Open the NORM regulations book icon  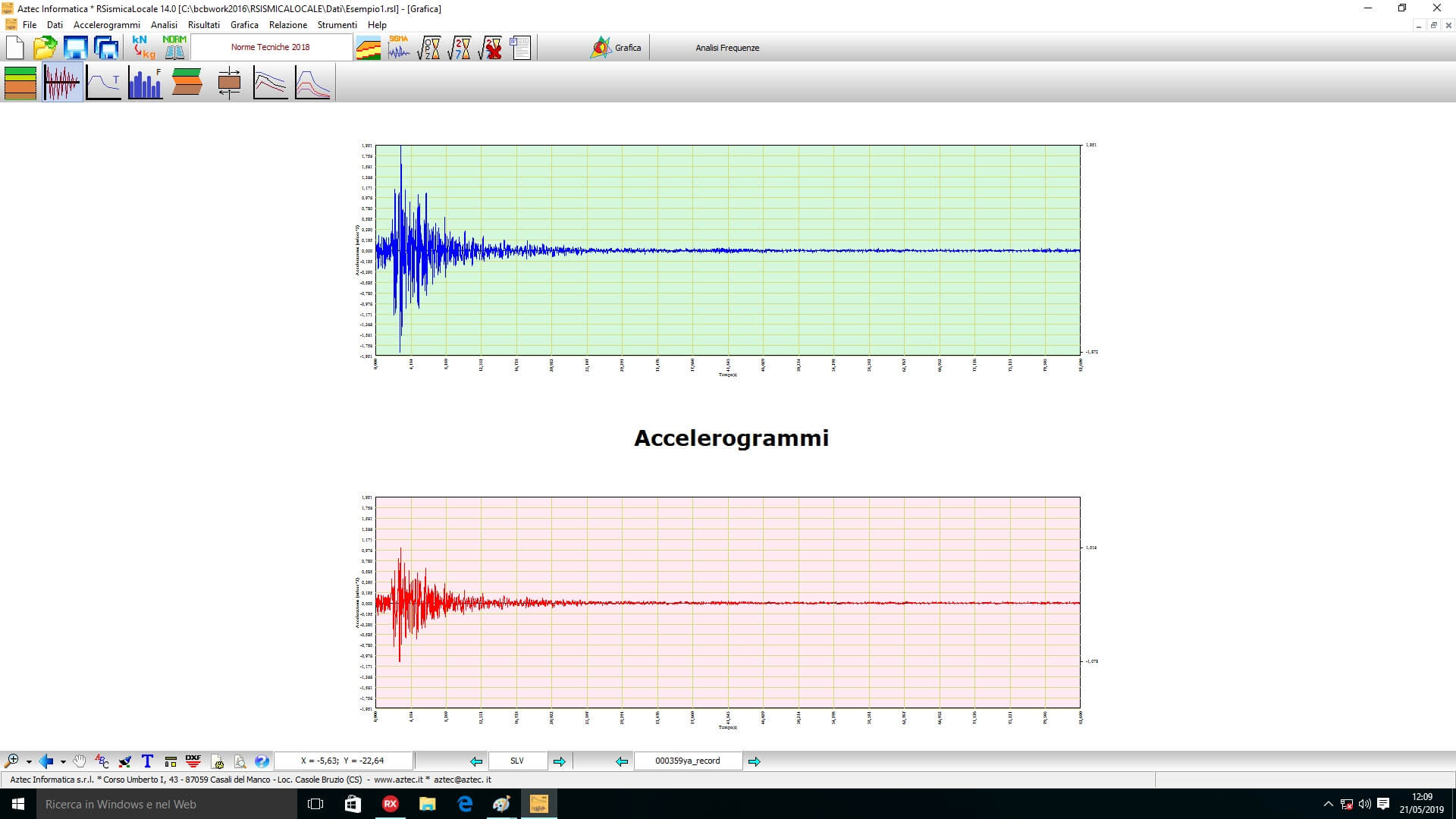pos(174,47)
